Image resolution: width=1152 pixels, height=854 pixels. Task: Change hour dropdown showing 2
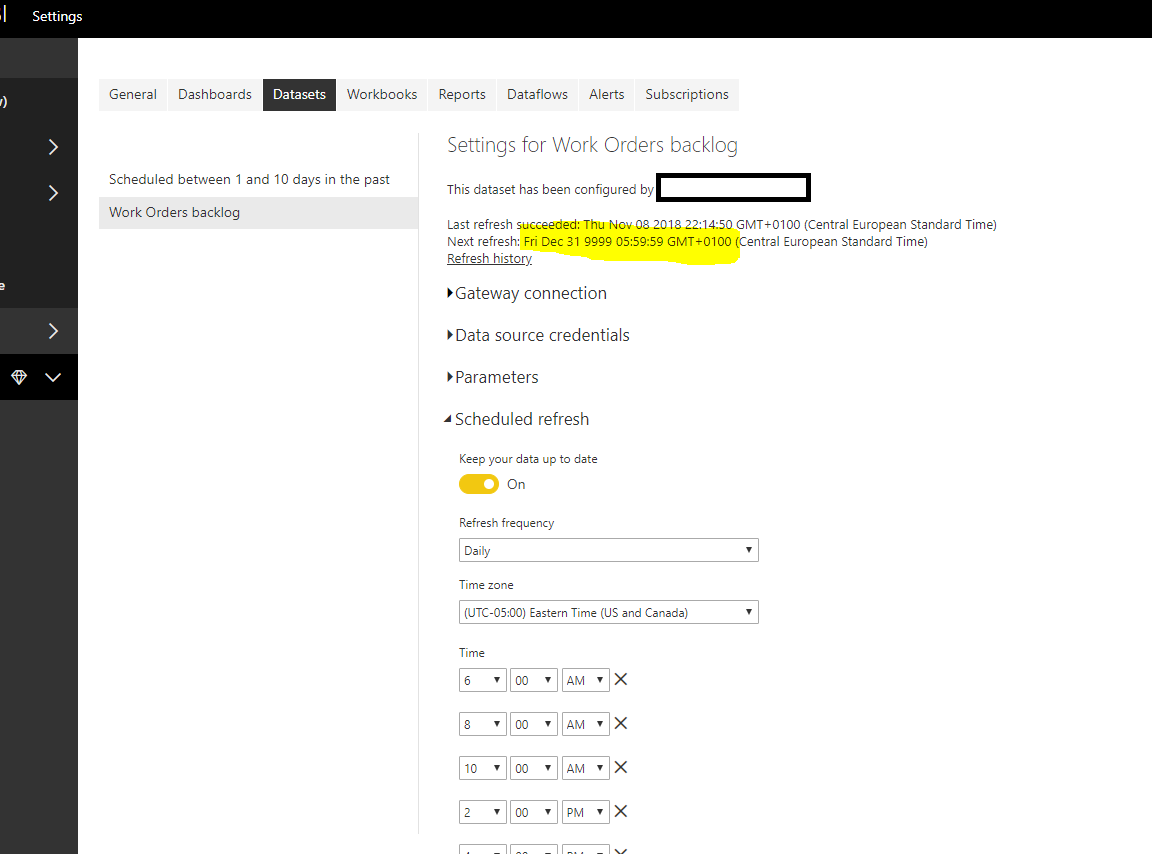pyautogui.click(x=483, y=812)
